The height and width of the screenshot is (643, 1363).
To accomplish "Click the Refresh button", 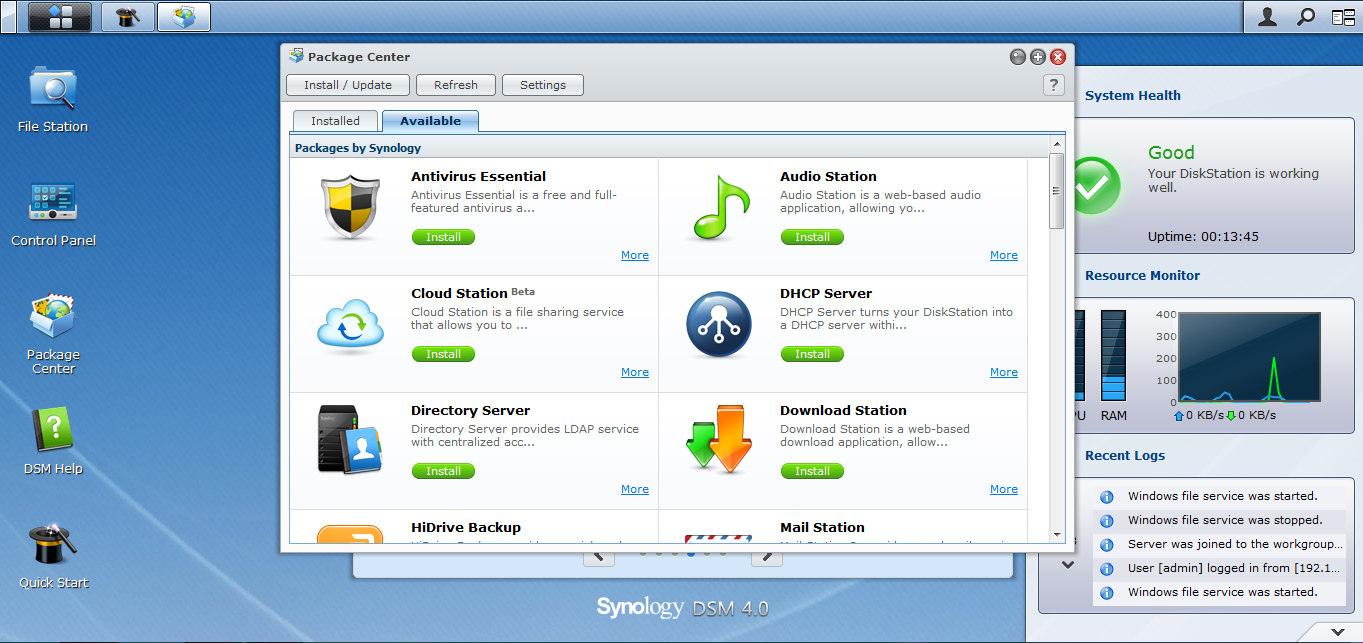I will (456, 85).
